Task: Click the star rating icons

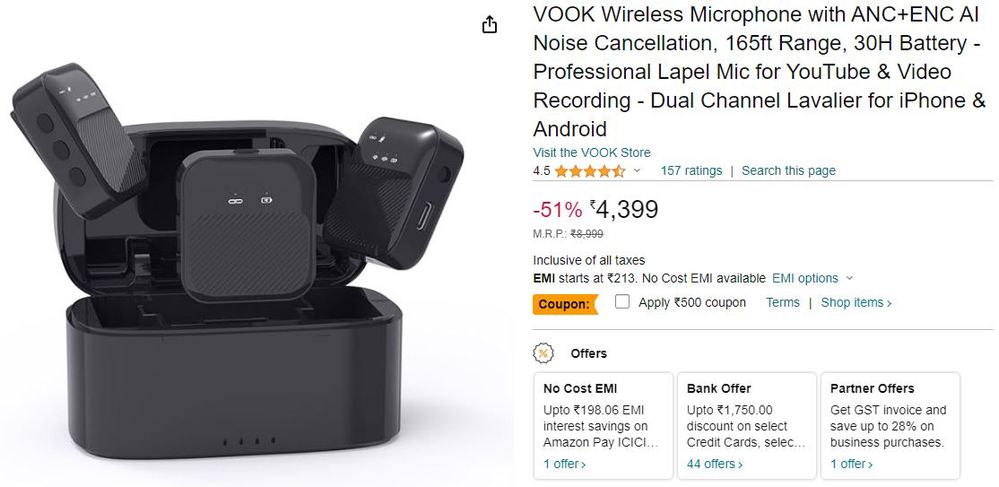Action: (x=589, y=171)
